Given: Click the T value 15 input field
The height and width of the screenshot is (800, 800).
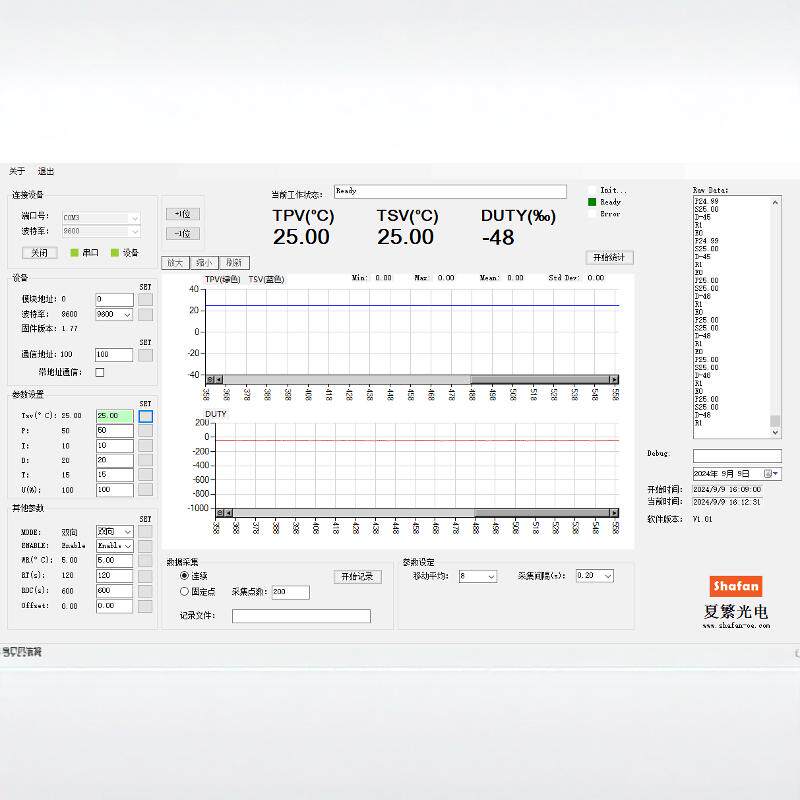Looking at the screenshot, I should [x=115, y=475].
